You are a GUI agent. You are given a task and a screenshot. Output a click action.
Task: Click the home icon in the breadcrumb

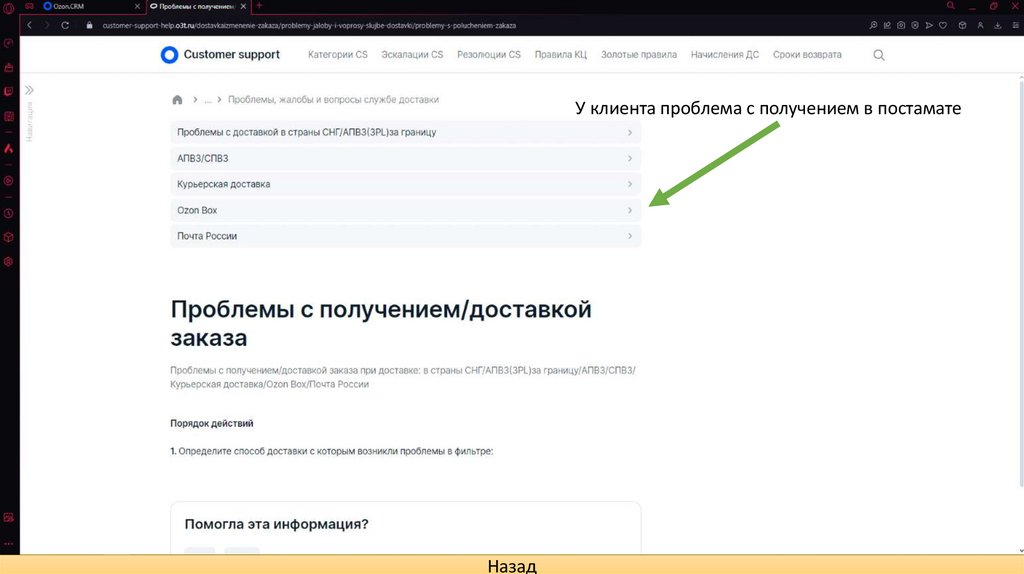pos(177,100)
